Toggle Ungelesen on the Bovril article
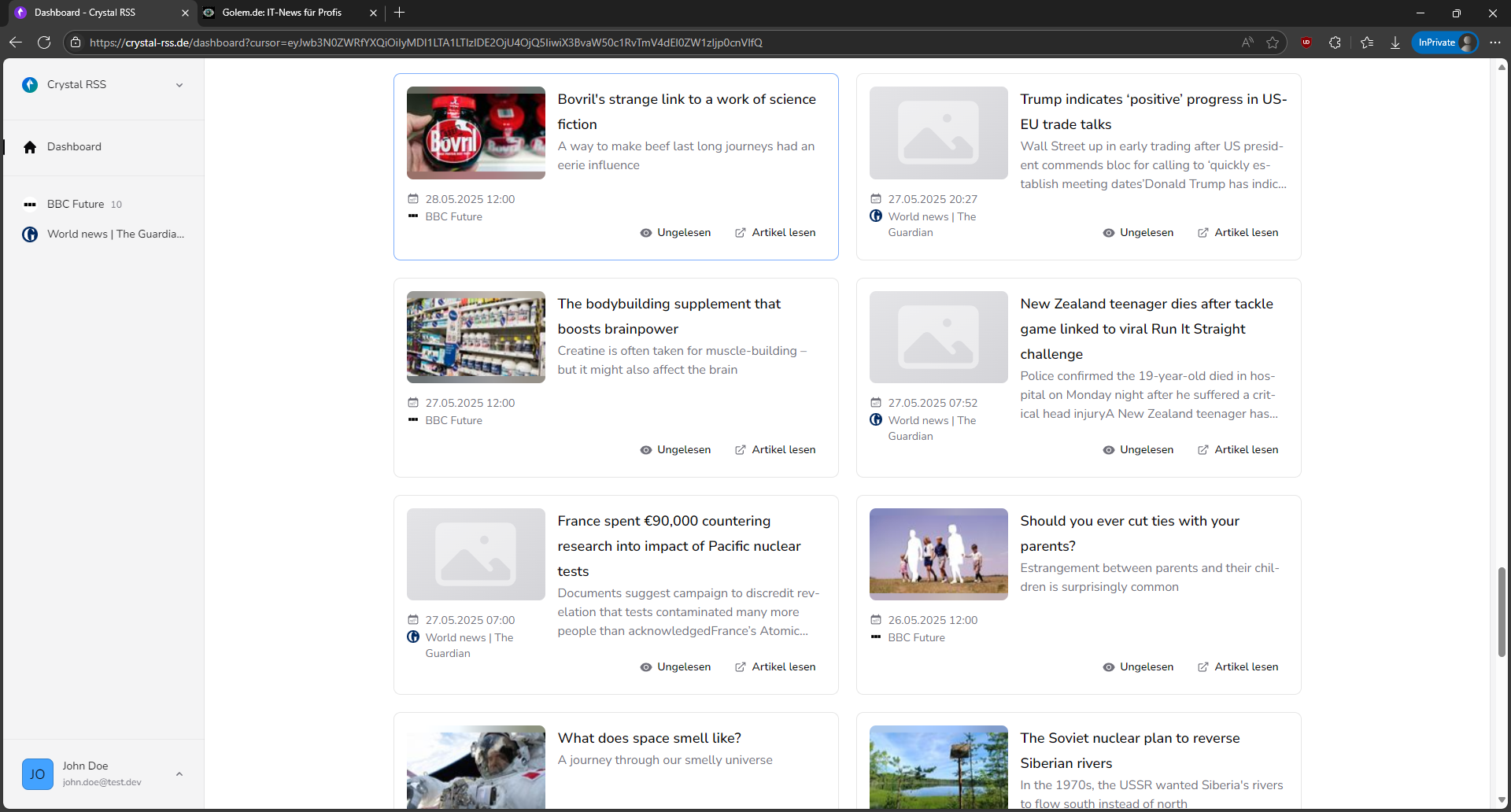The width and height of the screenshot is (1511, 812). (675, 233)
